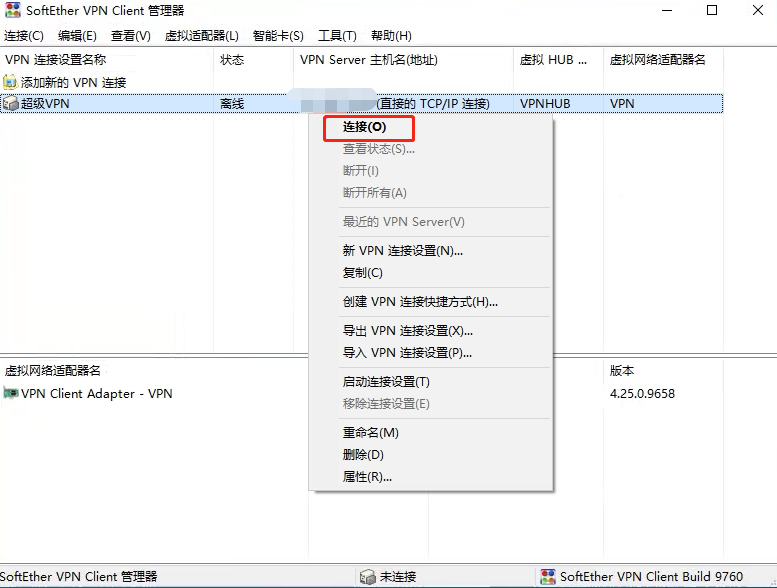The height and width of the screenshot is (588, 777).
Task: Open the 工具(T) menu
Action: pyautogui.click(x=337, y=36)
